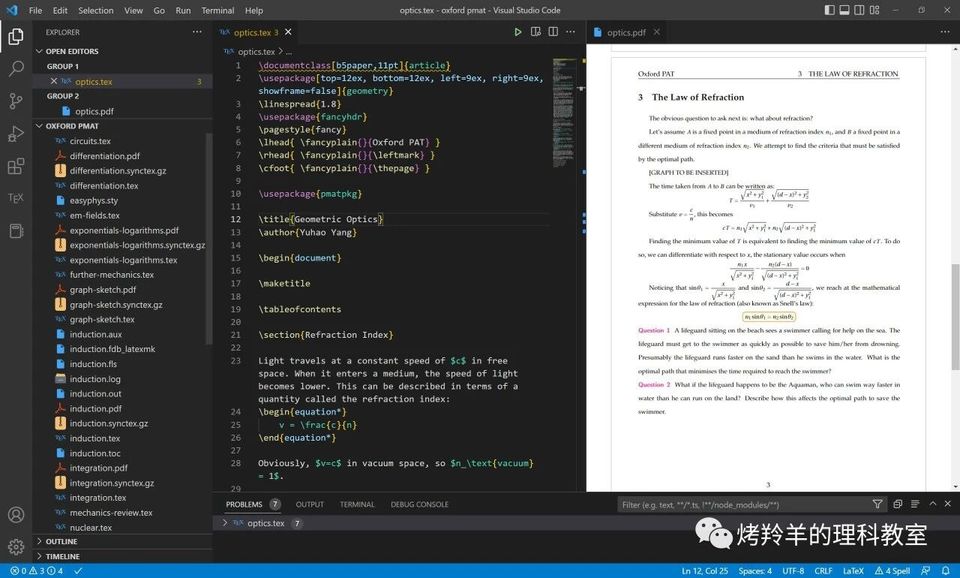
Task: Open the Terminal menu
Action: (218, 10)
